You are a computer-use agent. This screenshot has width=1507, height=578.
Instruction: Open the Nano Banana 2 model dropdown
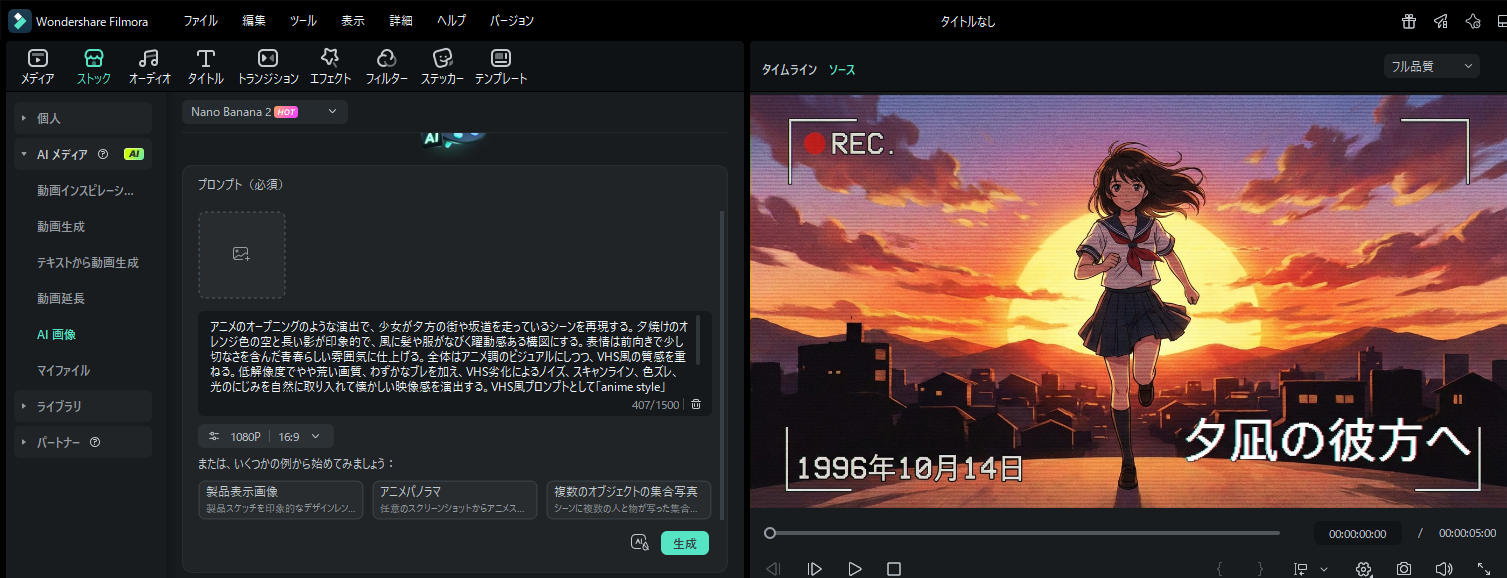[265, 112]
